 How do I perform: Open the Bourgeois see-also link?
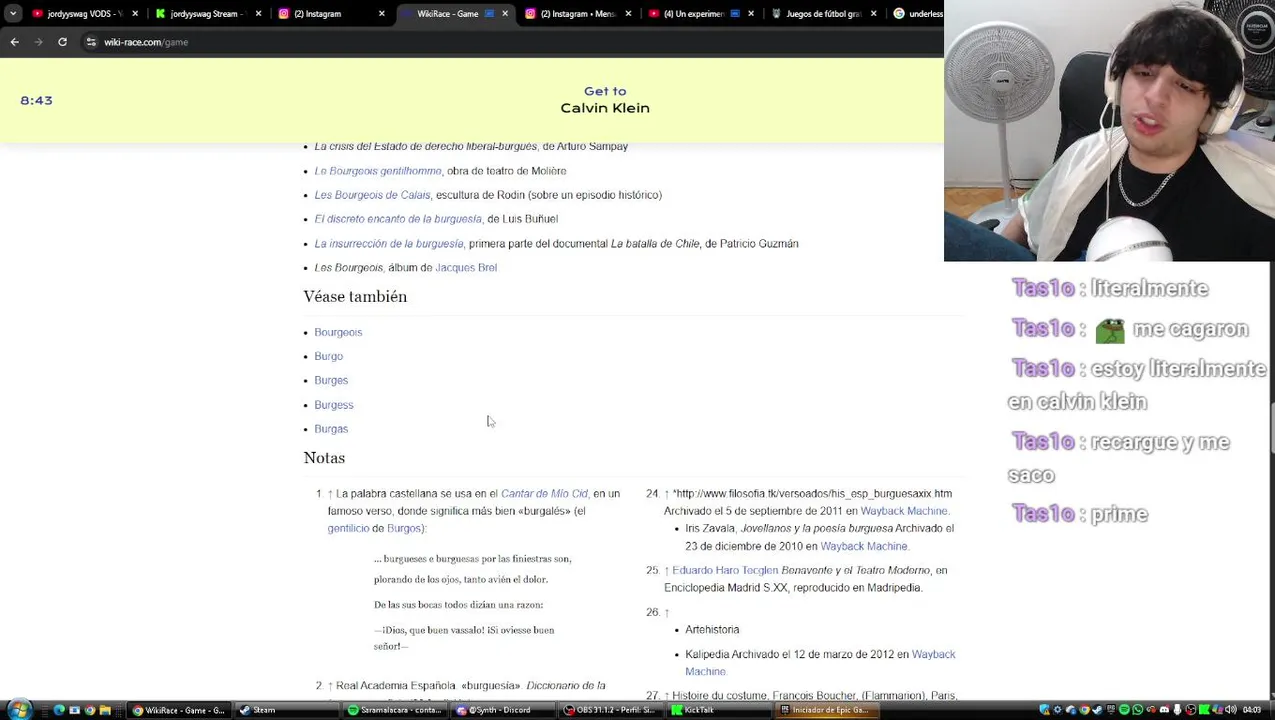pyautogui.click(x=338, y=332)
